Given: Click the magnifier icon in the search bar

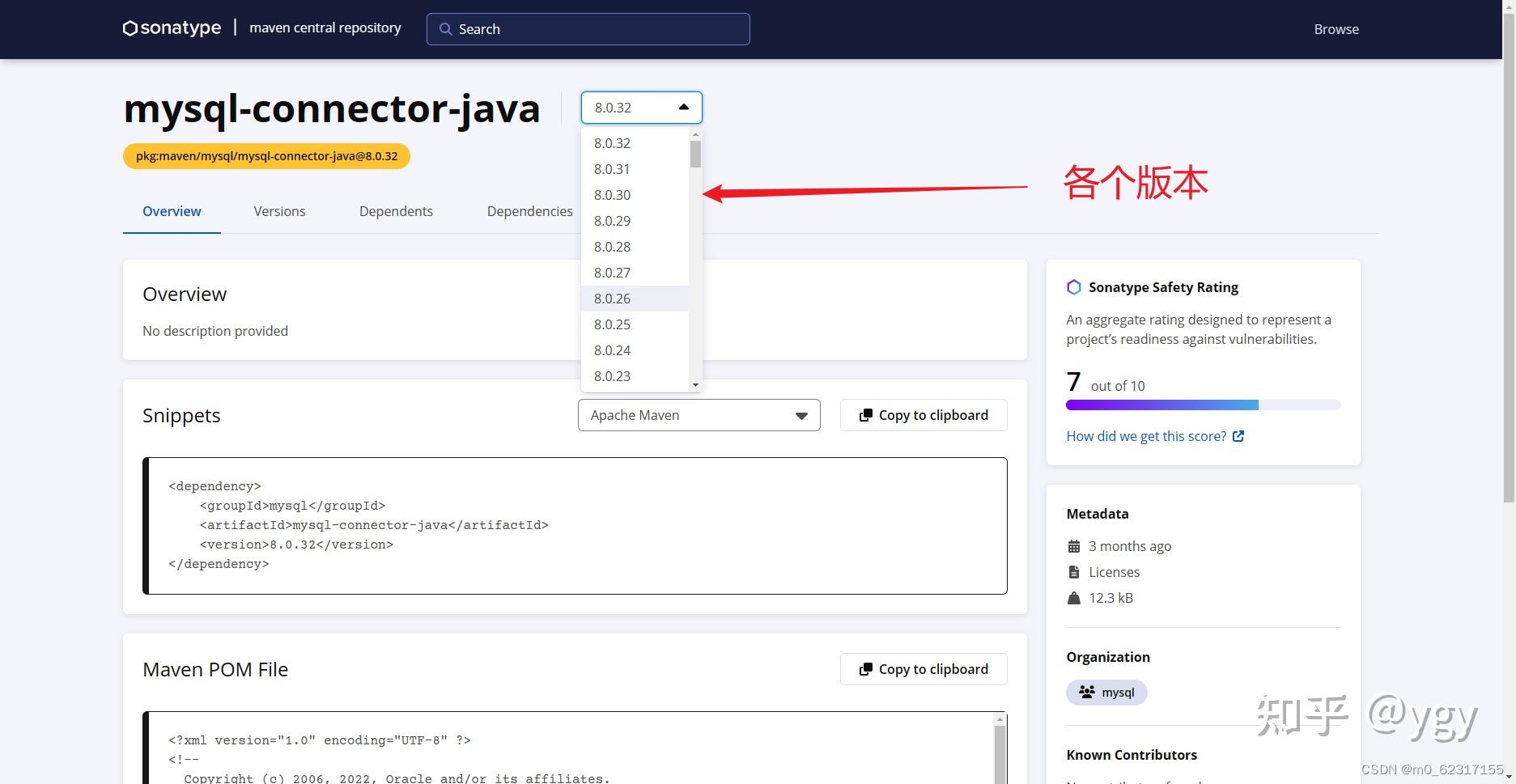Looking at the screenshot, I should pos(445,28).
